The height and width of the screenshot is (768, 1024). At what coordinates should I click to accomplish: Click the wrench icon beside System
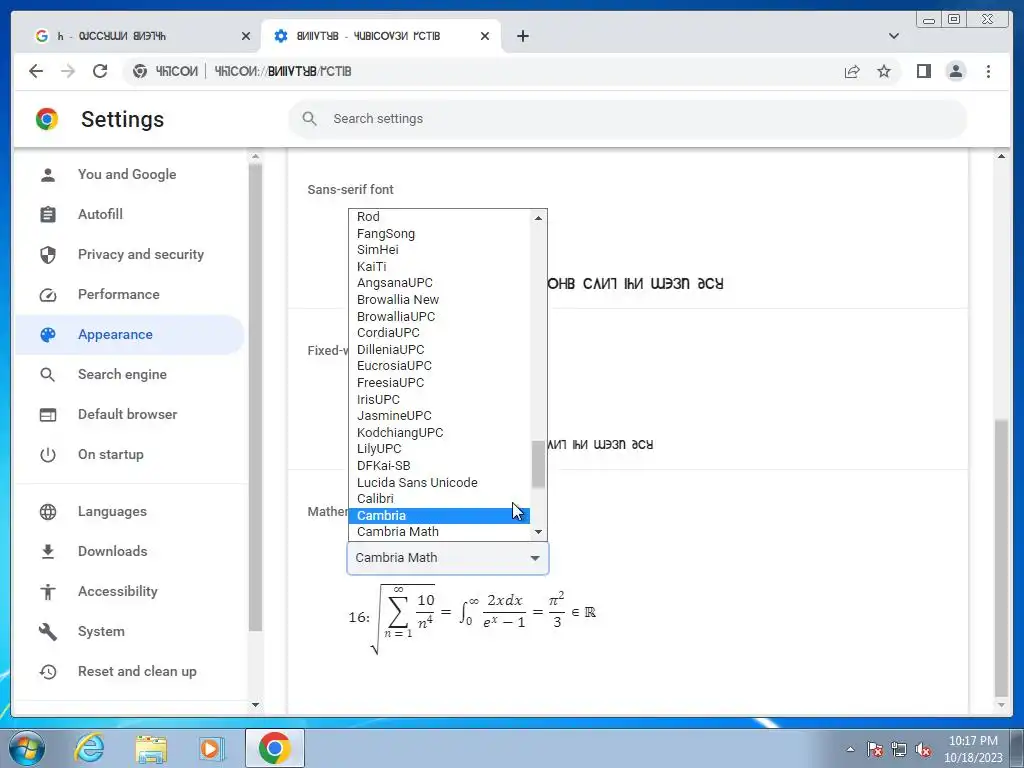[48, 632]
